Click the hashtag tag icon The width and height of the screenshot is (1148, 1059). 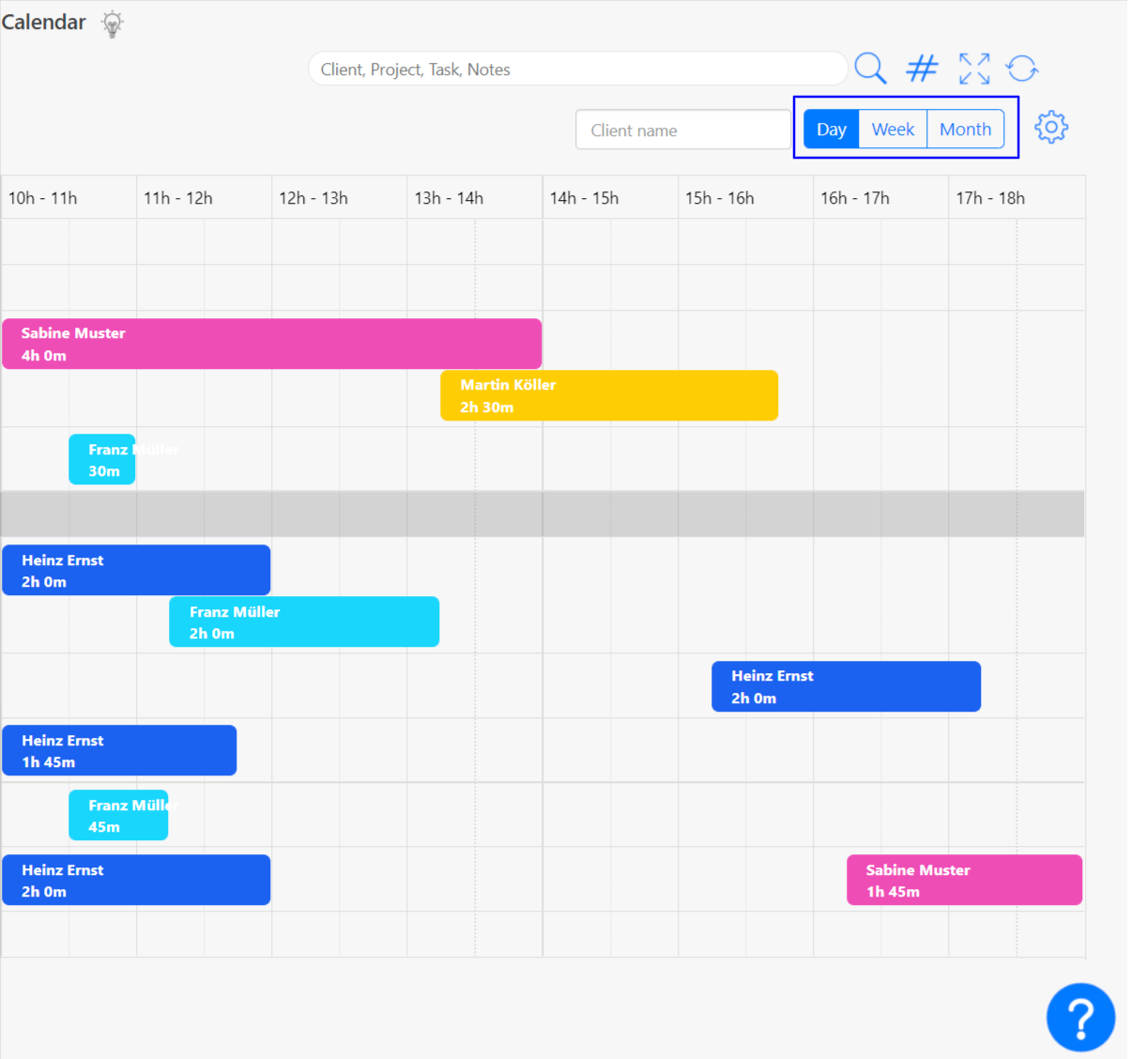coord(922,69)
